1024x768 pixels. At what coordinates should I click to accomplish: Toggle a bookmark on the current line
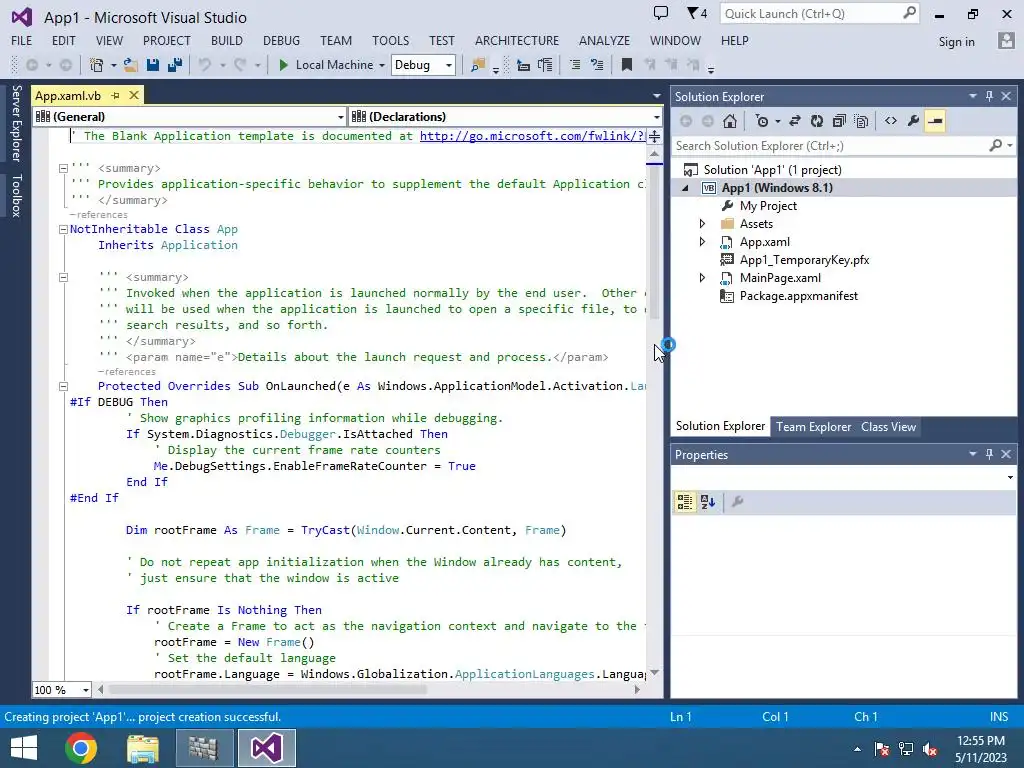click(627, 65)
